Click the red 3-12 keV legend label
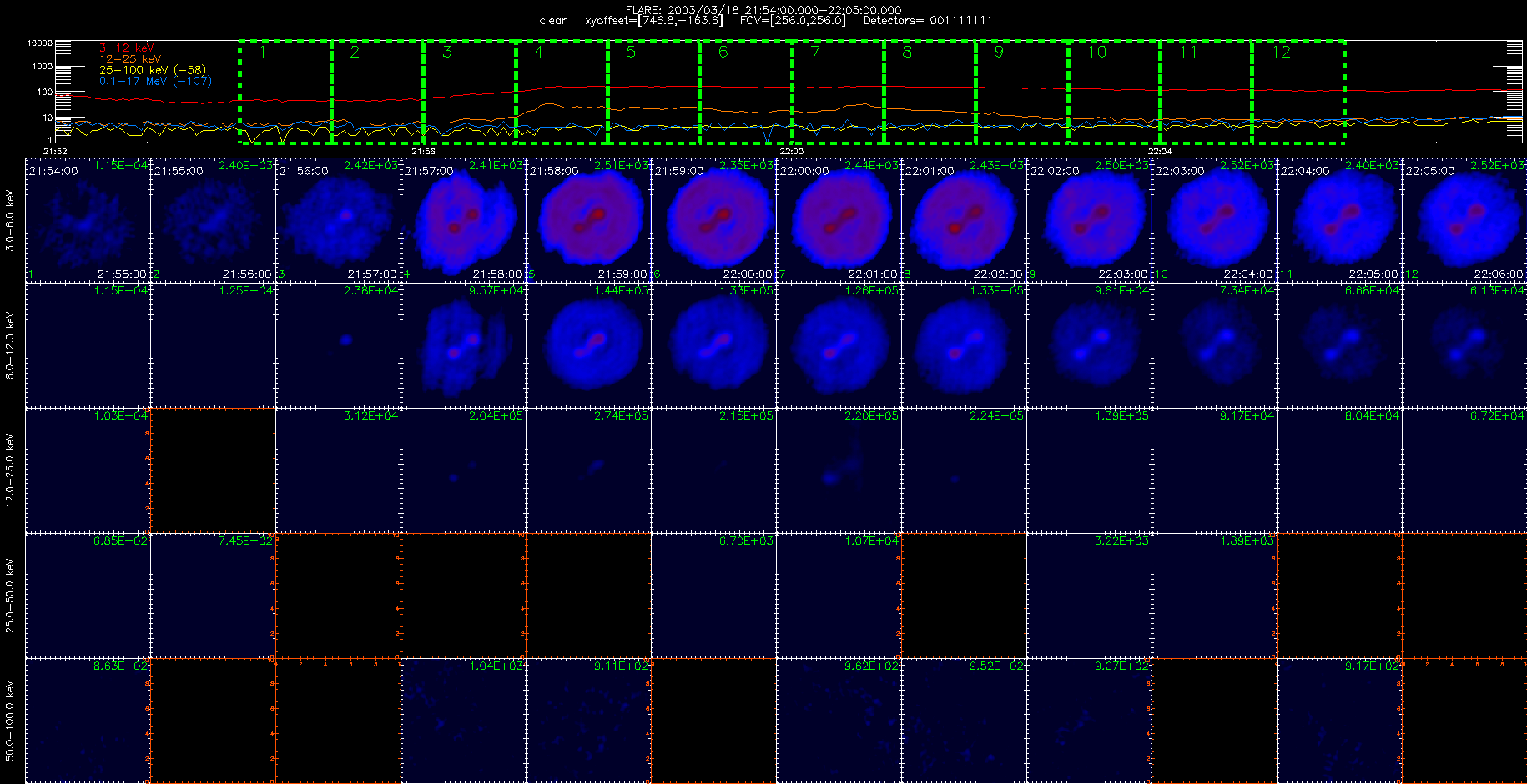 pos(127,48)
